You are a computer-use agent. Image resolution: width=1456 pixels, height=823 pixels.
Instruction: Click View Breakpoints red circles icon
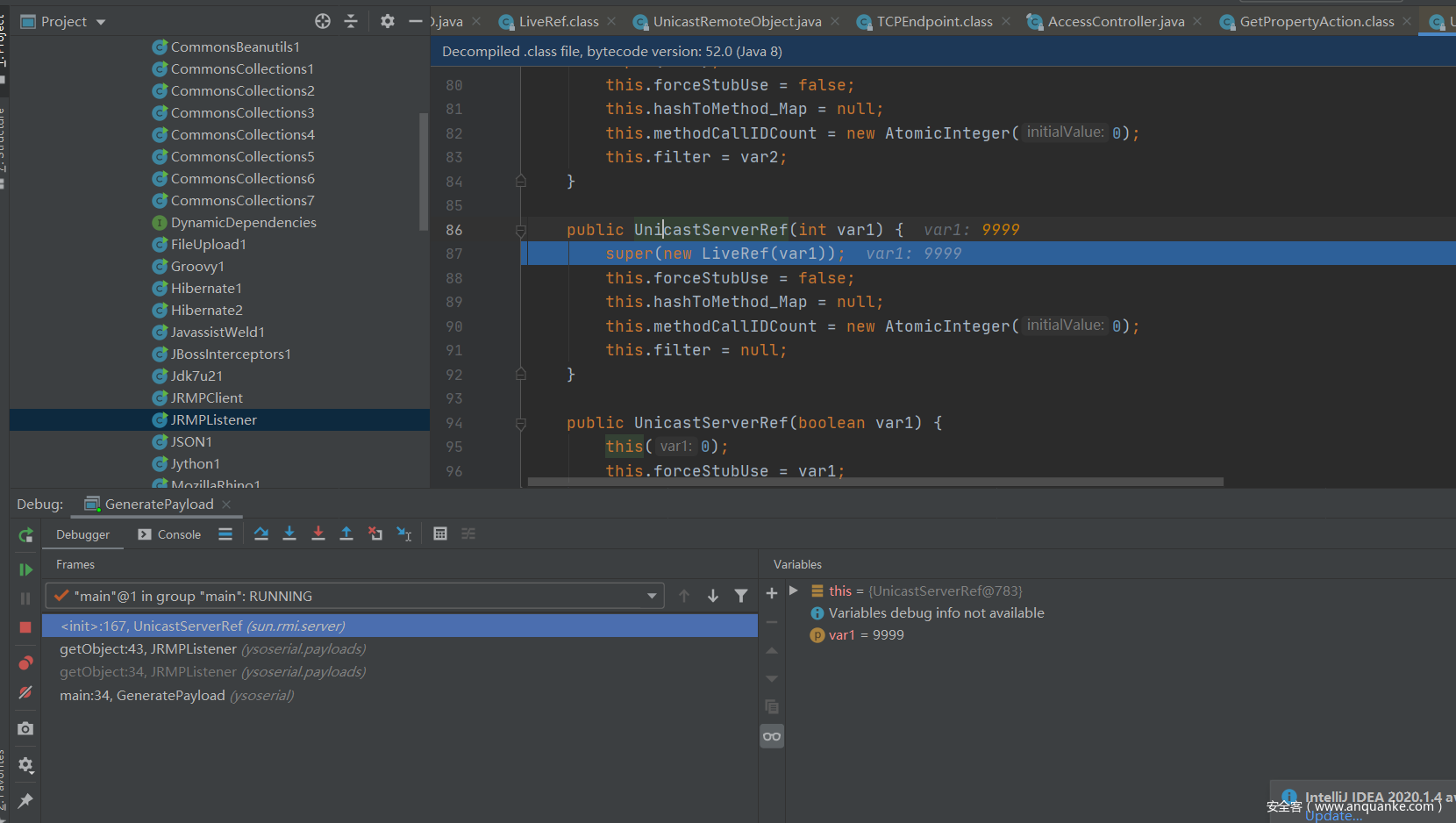(x=25, y=663)
